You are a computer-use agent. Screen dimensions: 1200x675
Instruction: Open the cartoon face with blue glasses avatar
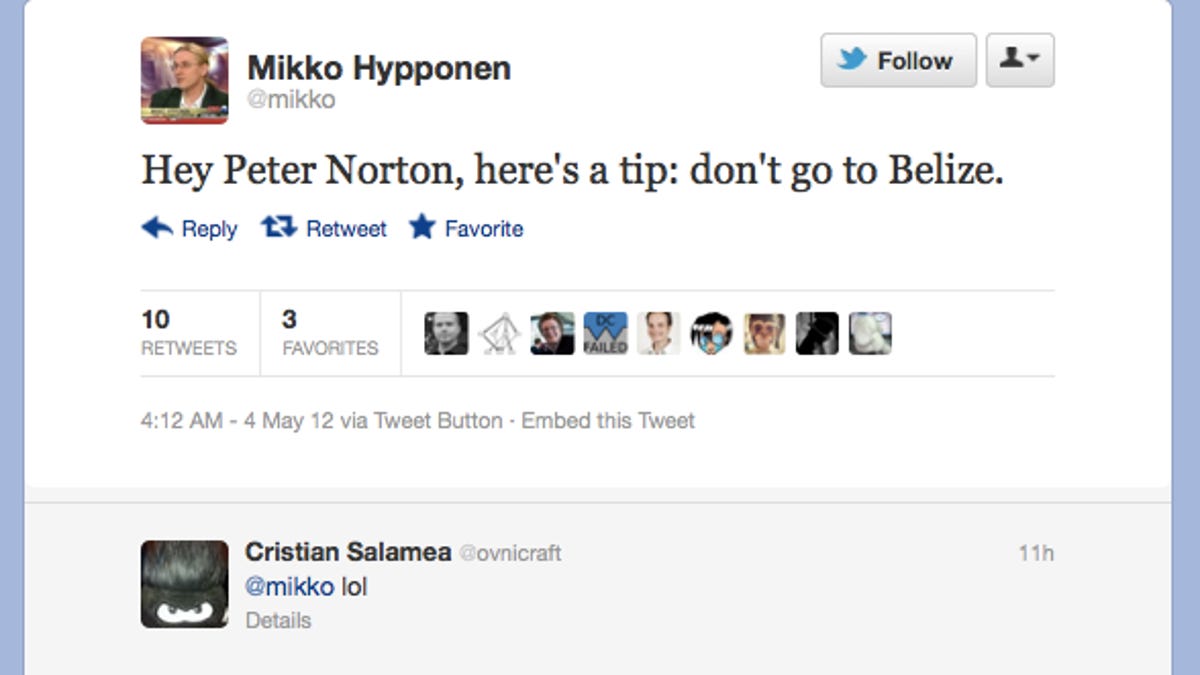711,333
